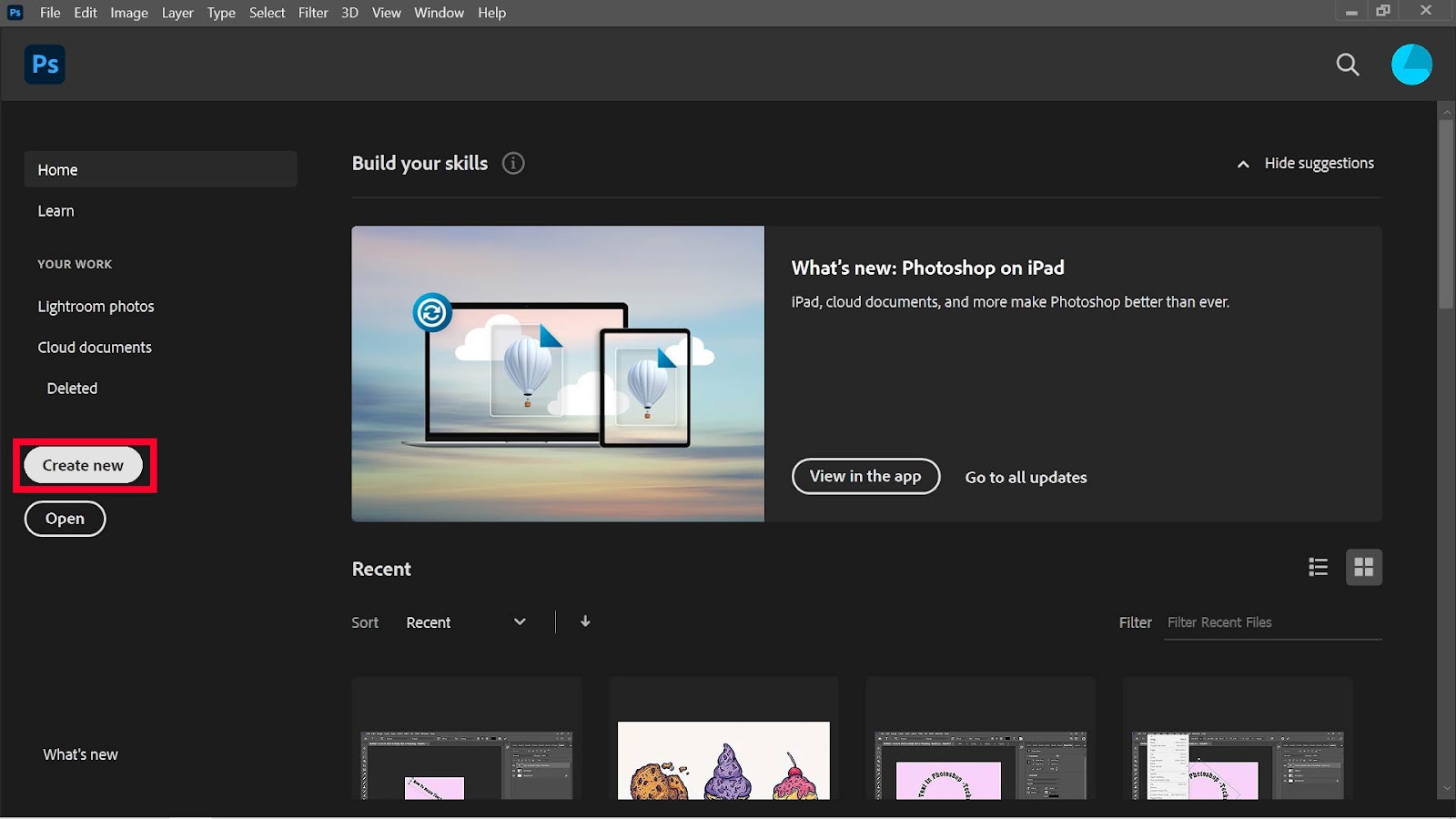The image size is (1456, 819).
Task: Open the Window menu
Action: [x=440, y=13]
